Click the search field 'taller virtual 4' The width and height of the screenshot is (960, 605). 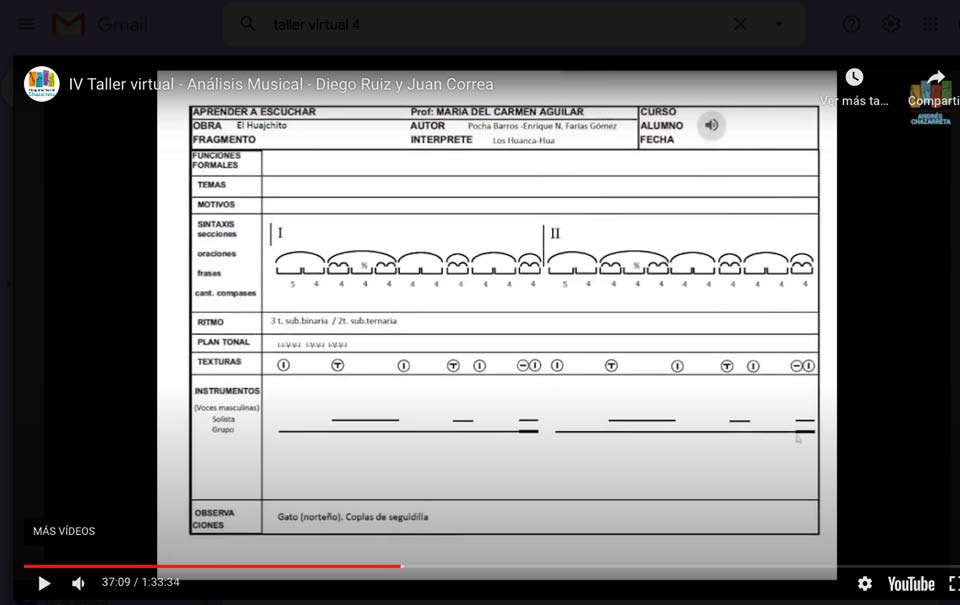(480, 24)
